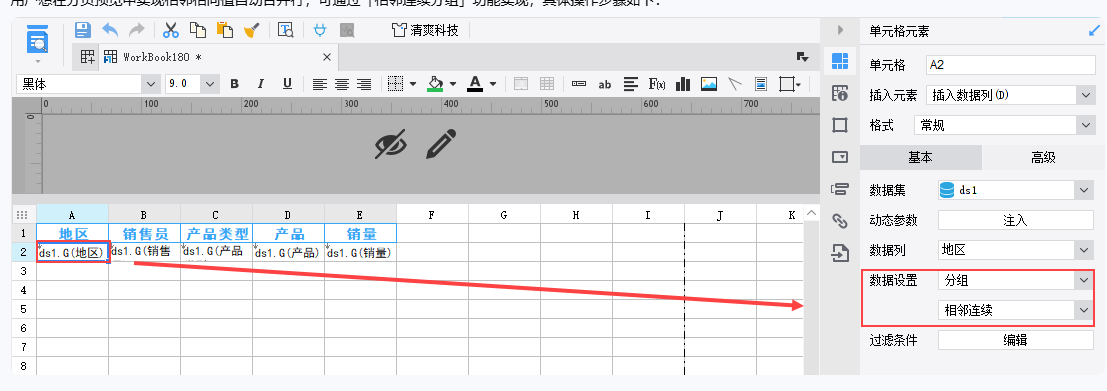Click the 单元格 A2 input field
The width and height of the screenshot is (1107, 391).
[x=1010, y=64]
